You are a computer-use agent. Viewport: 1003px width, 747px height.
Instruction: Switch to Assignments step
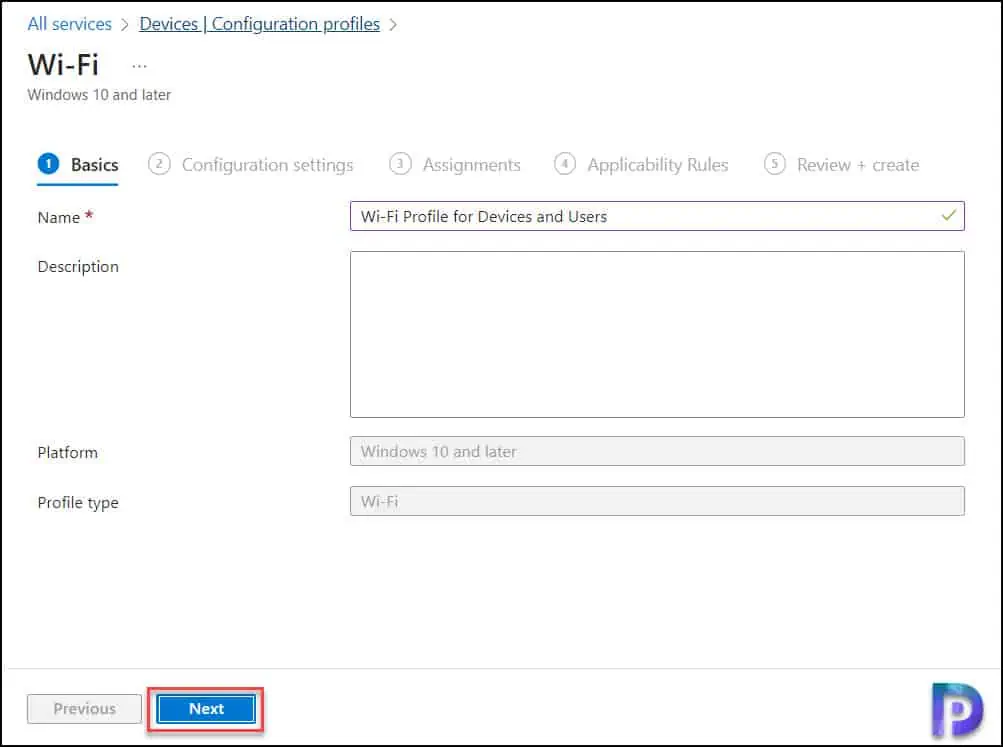click(x=455, y=165)
